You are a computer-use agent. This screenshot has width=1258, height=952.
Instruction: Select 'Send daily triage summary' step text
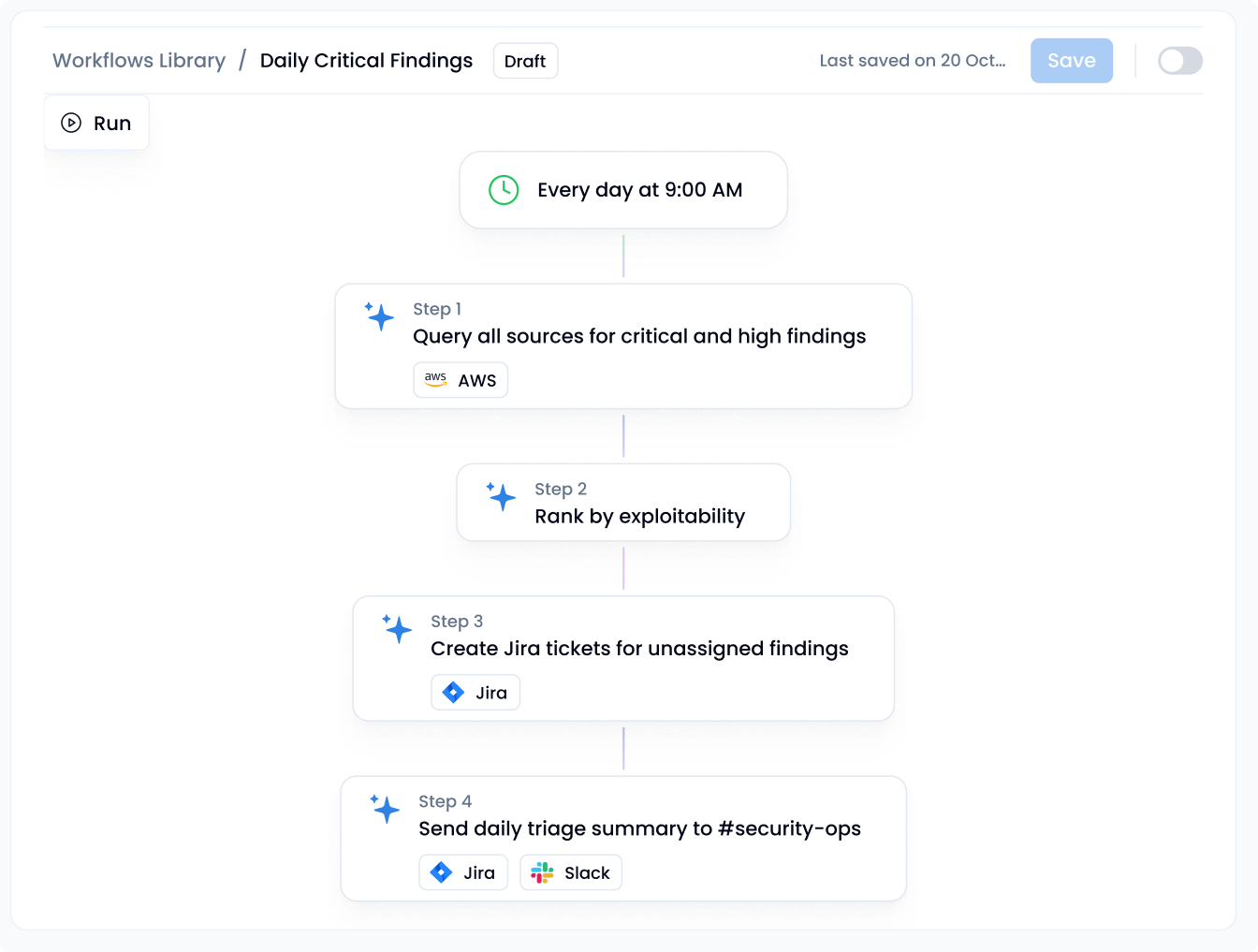coord(639,828)
